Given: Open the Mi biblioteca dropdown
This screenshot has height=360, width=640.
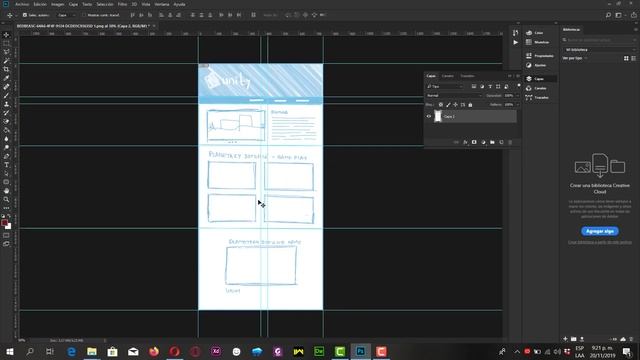Looking at the screenshot, I should click(x=600, y=50).
